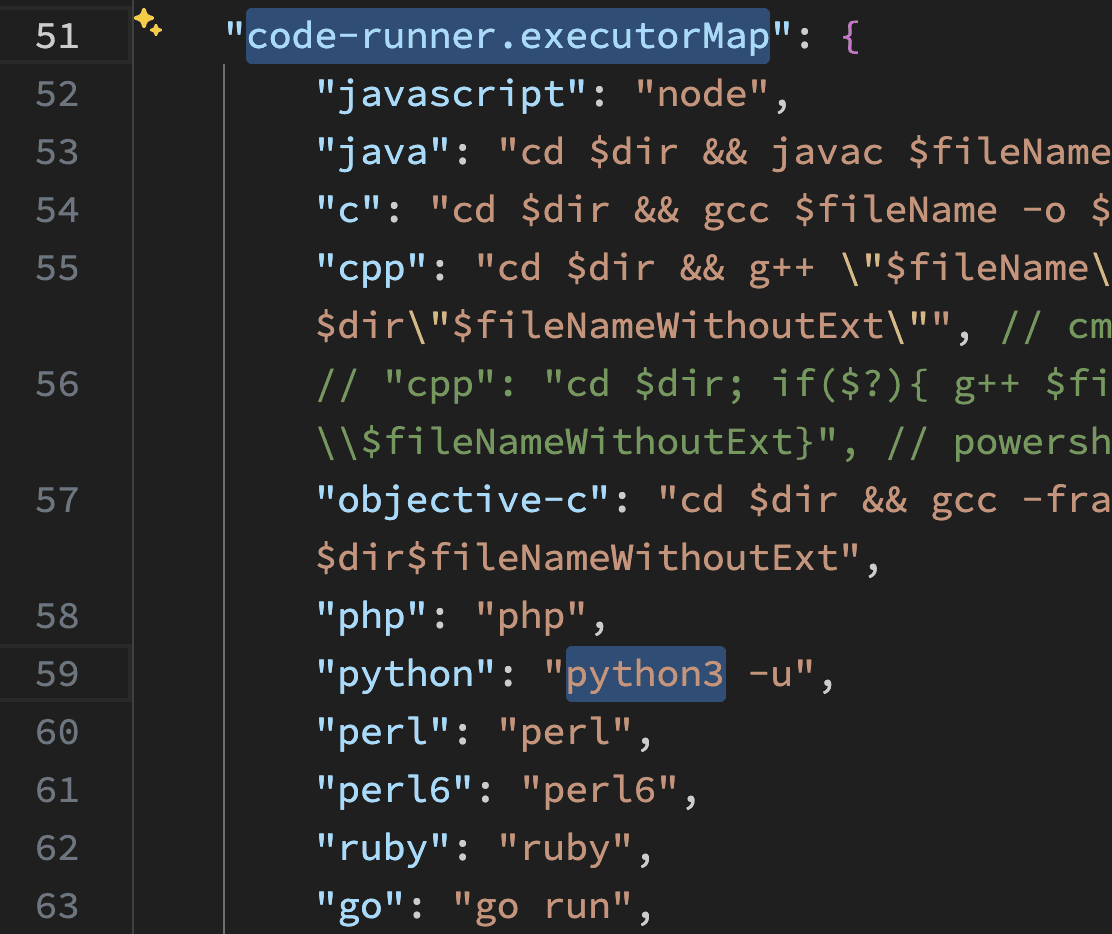The width and height of the screenshot is (1112, 934).
Task: Place cursor on the "java" key
Action: (385, 152)
